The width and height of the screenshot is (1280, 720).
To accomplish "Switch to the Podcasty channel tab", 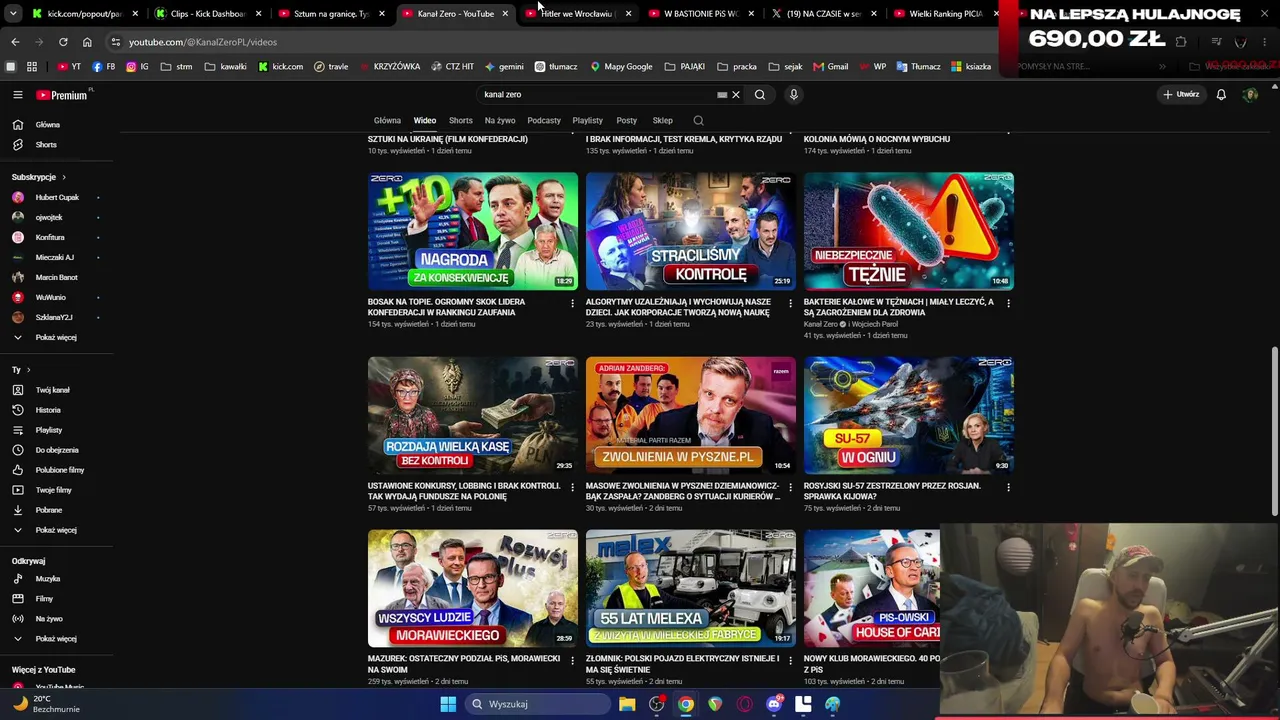I will coord(544,121).
